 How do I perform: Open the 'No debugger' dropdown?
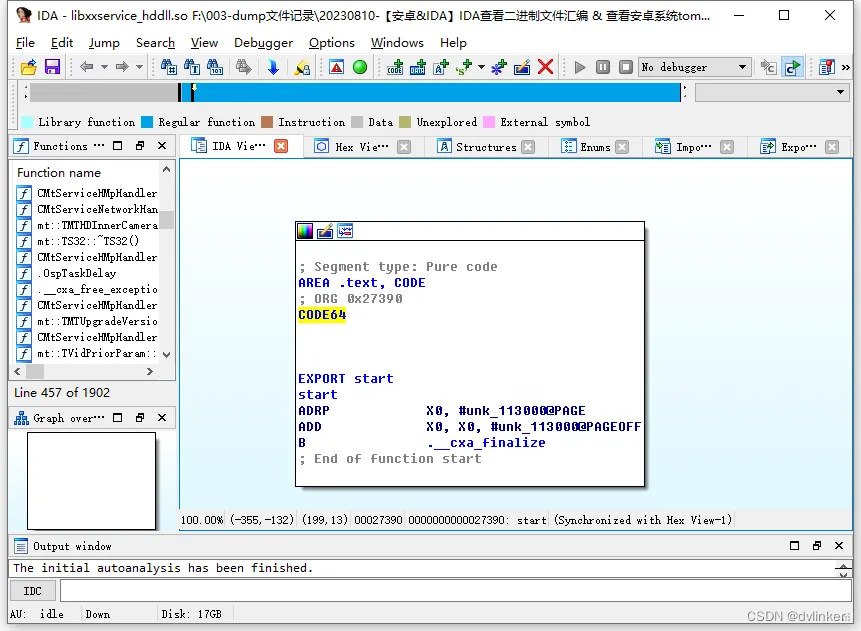742,67
